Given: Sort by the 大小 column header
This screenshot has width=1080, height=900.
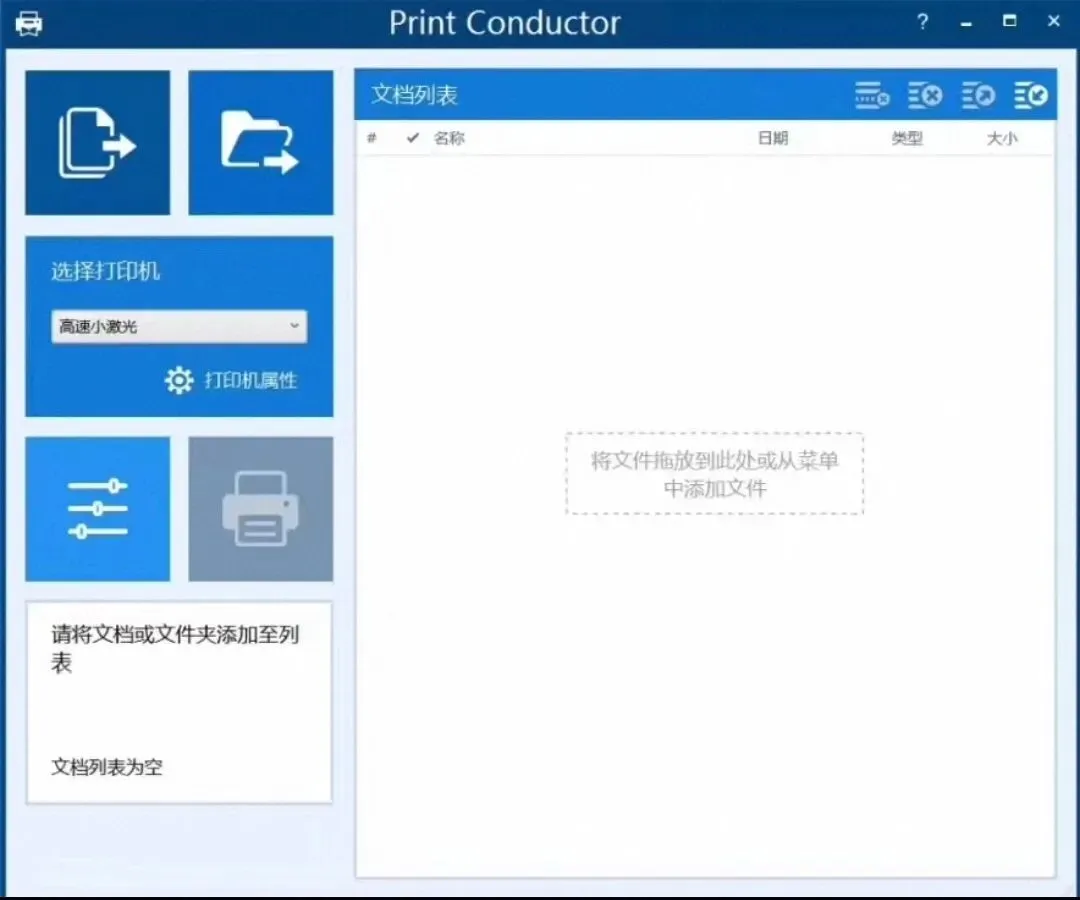Looking at the screenshot, I should pos(1002,138).
